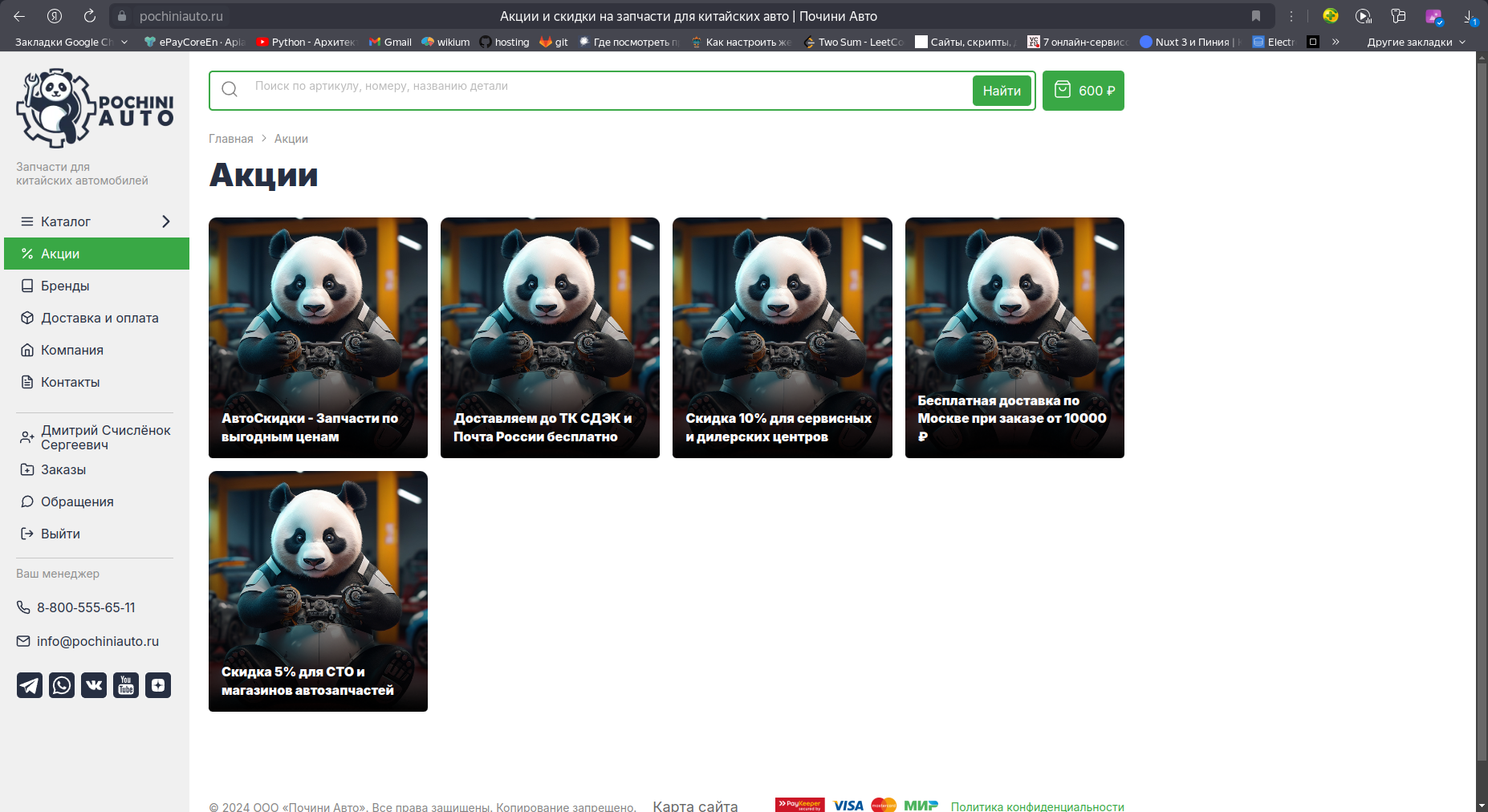Go to Главная via breadcrumb
The image size is (1488, 812).
[231, 139]
